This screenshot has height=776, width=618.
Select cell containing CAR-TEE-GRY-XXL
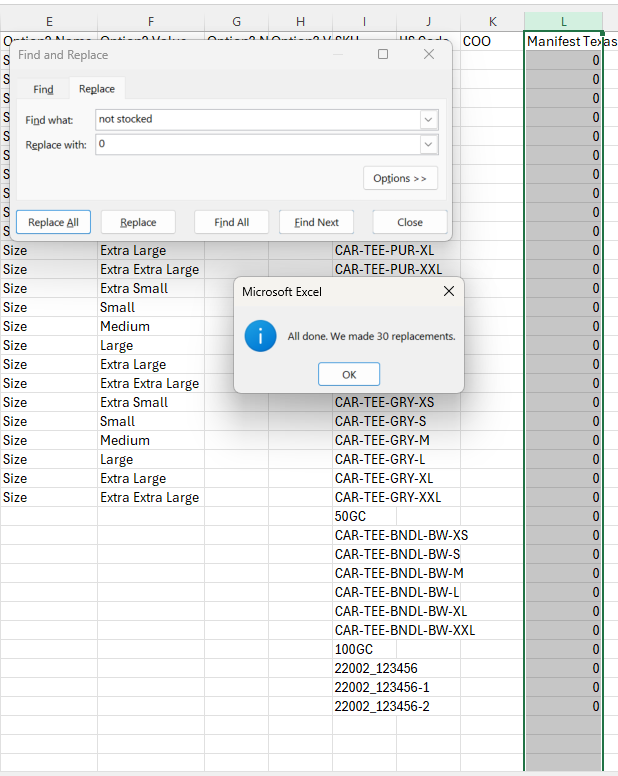387,497
